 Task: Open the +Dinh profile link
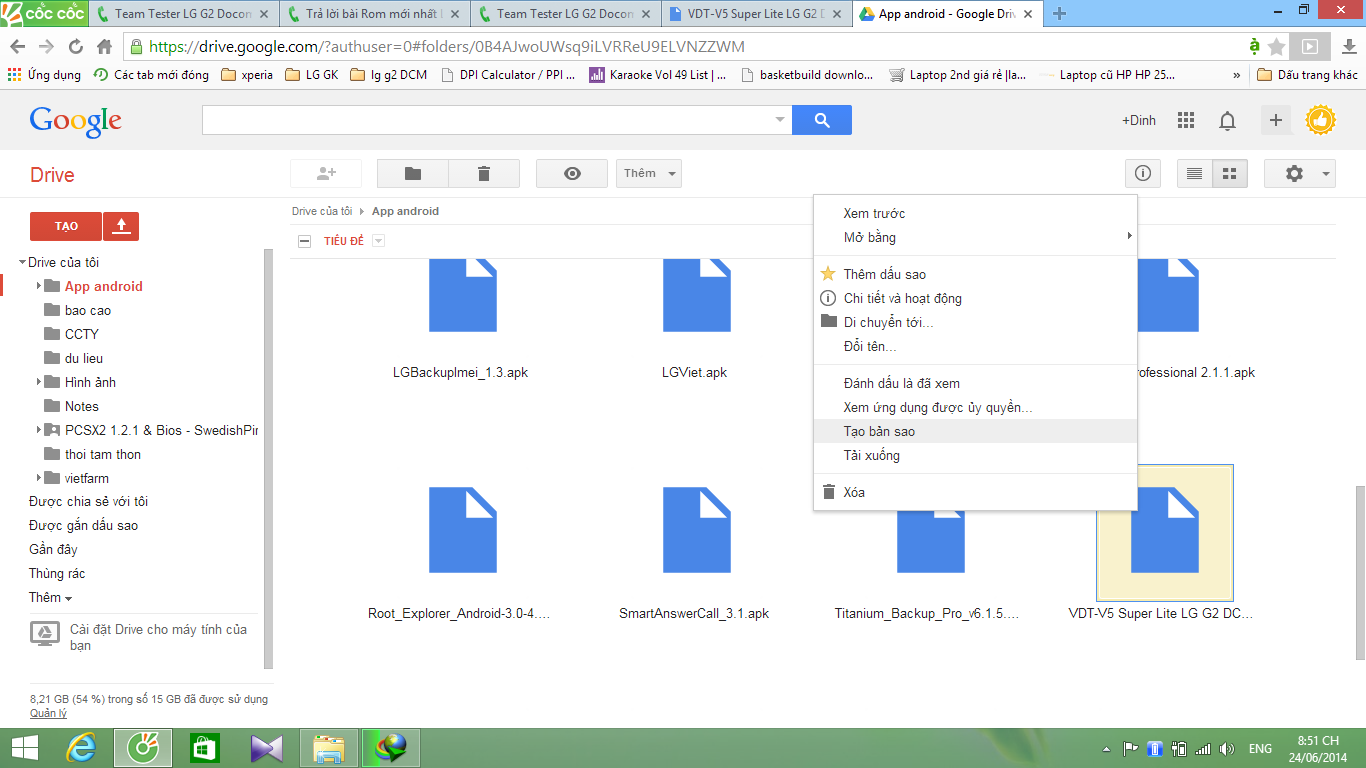coord(1139,120)
